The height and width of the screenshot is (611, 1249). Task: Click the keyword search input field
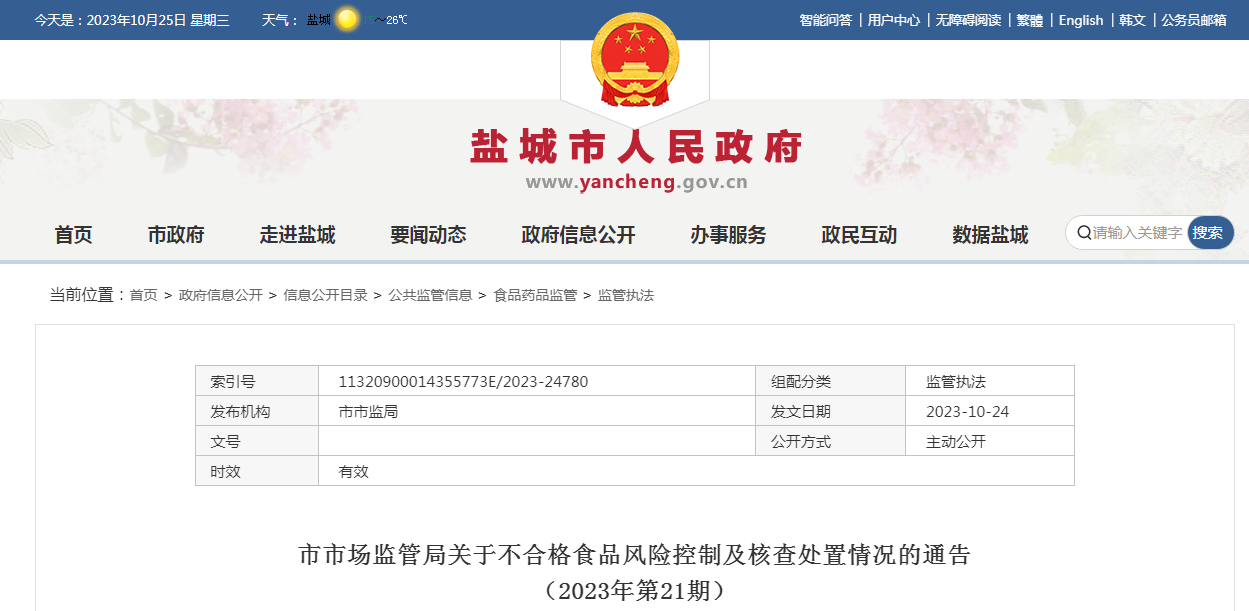click(1138, 232)
